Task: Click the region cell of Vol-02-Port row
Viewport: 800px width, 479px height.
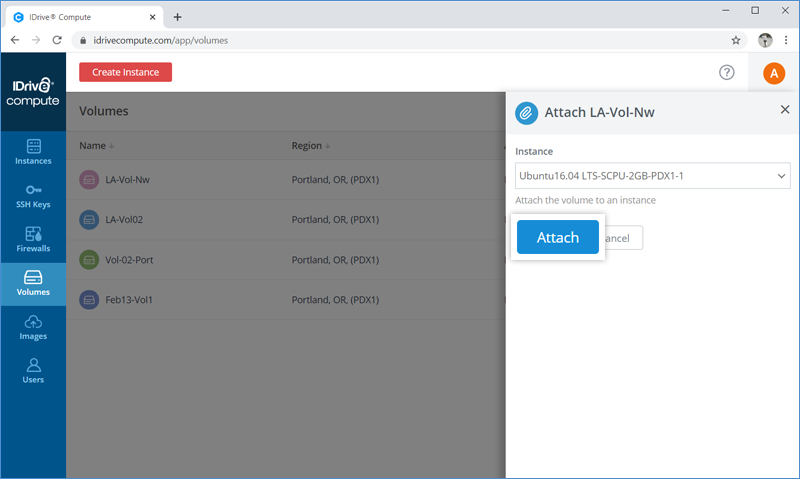Action: point(335,260)
